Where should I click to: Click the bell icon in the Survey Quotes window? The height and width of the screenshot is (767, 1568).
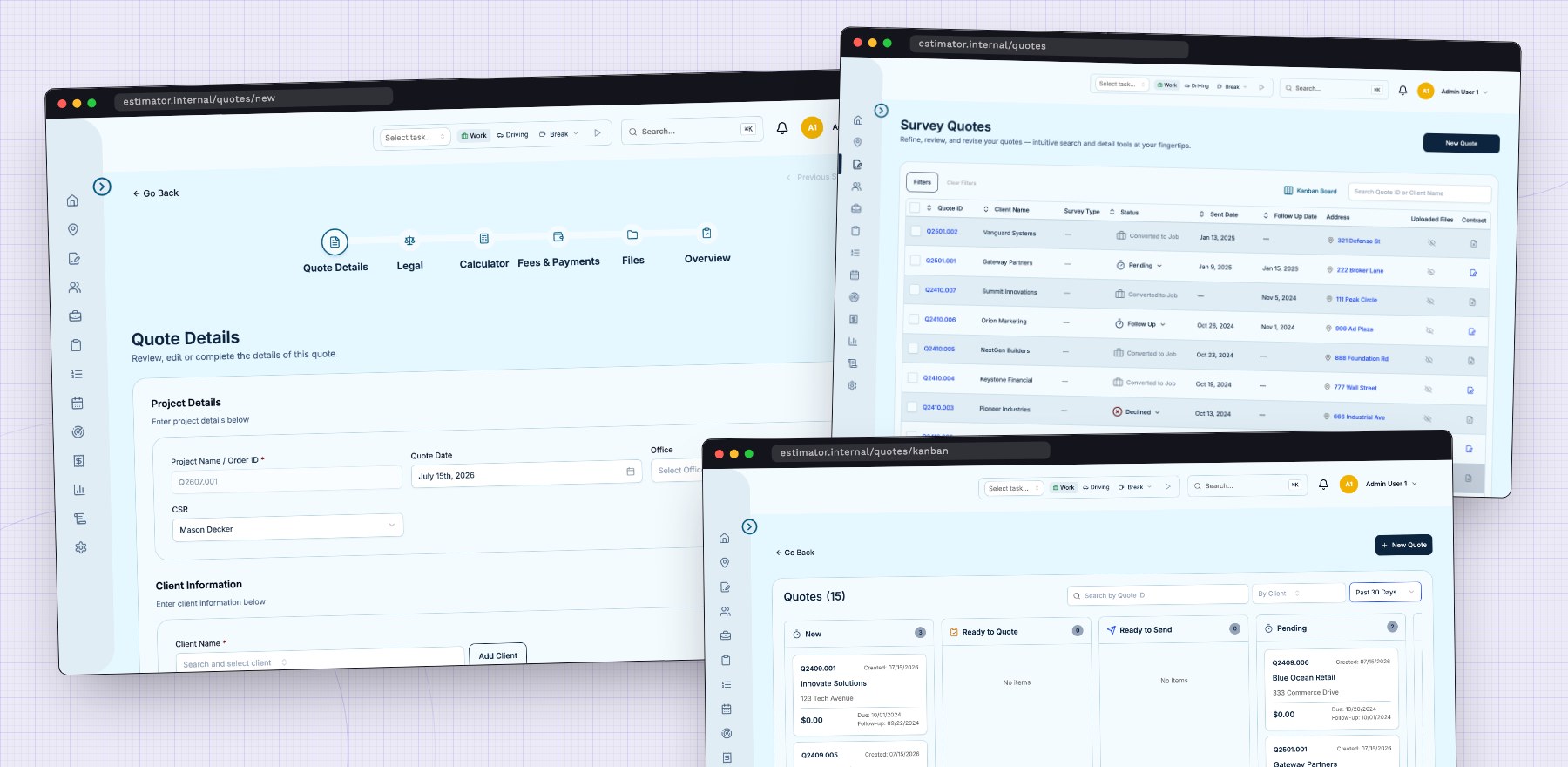click(x=1402, y=90)
